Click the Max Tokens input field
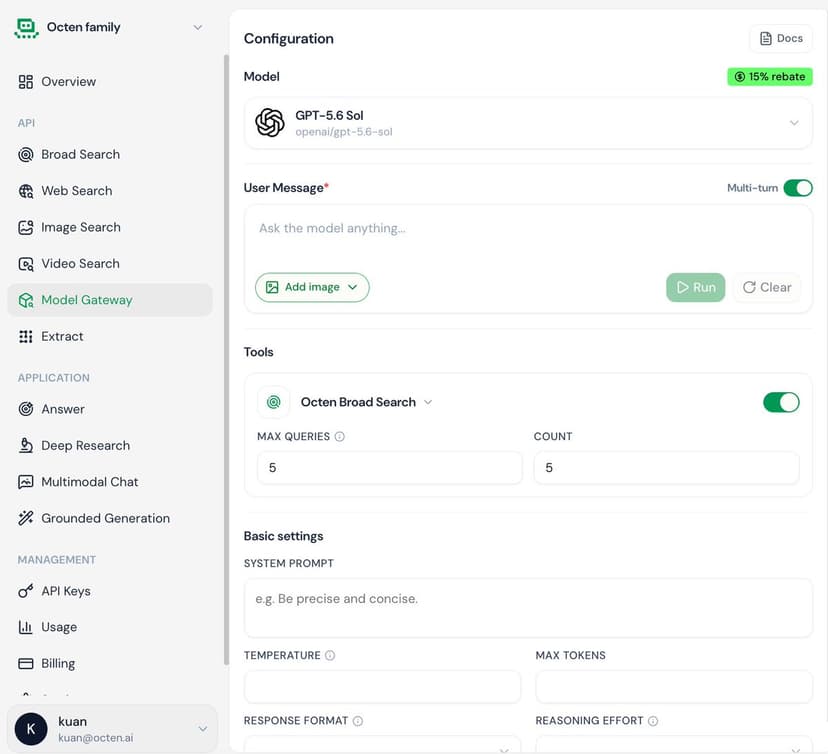This screenshot has width=828, height=754. point(674,687)
